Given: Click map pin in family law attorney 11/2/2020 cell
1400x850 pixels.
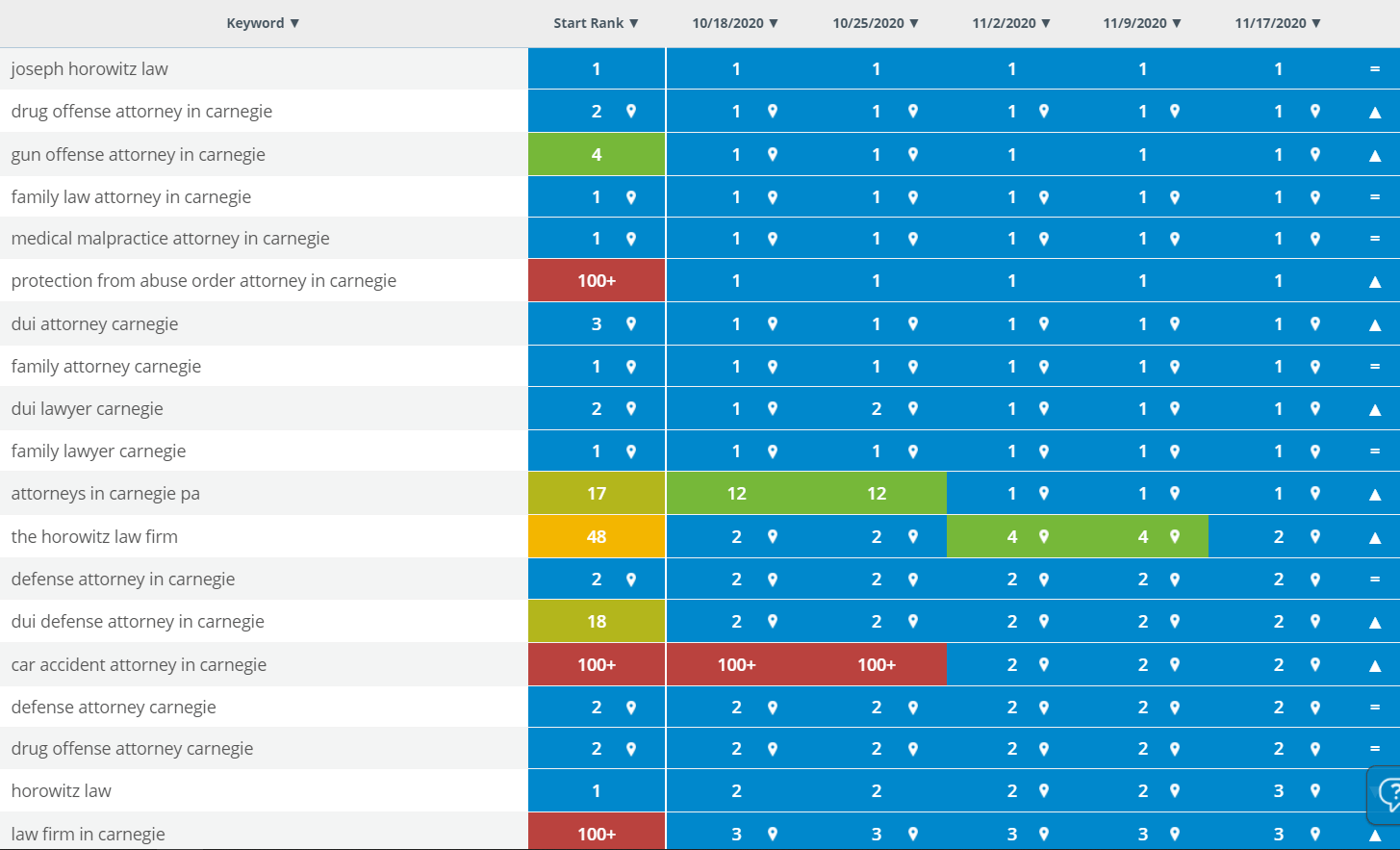Looking at the screenshot, I should click(x=1044, y=196).
